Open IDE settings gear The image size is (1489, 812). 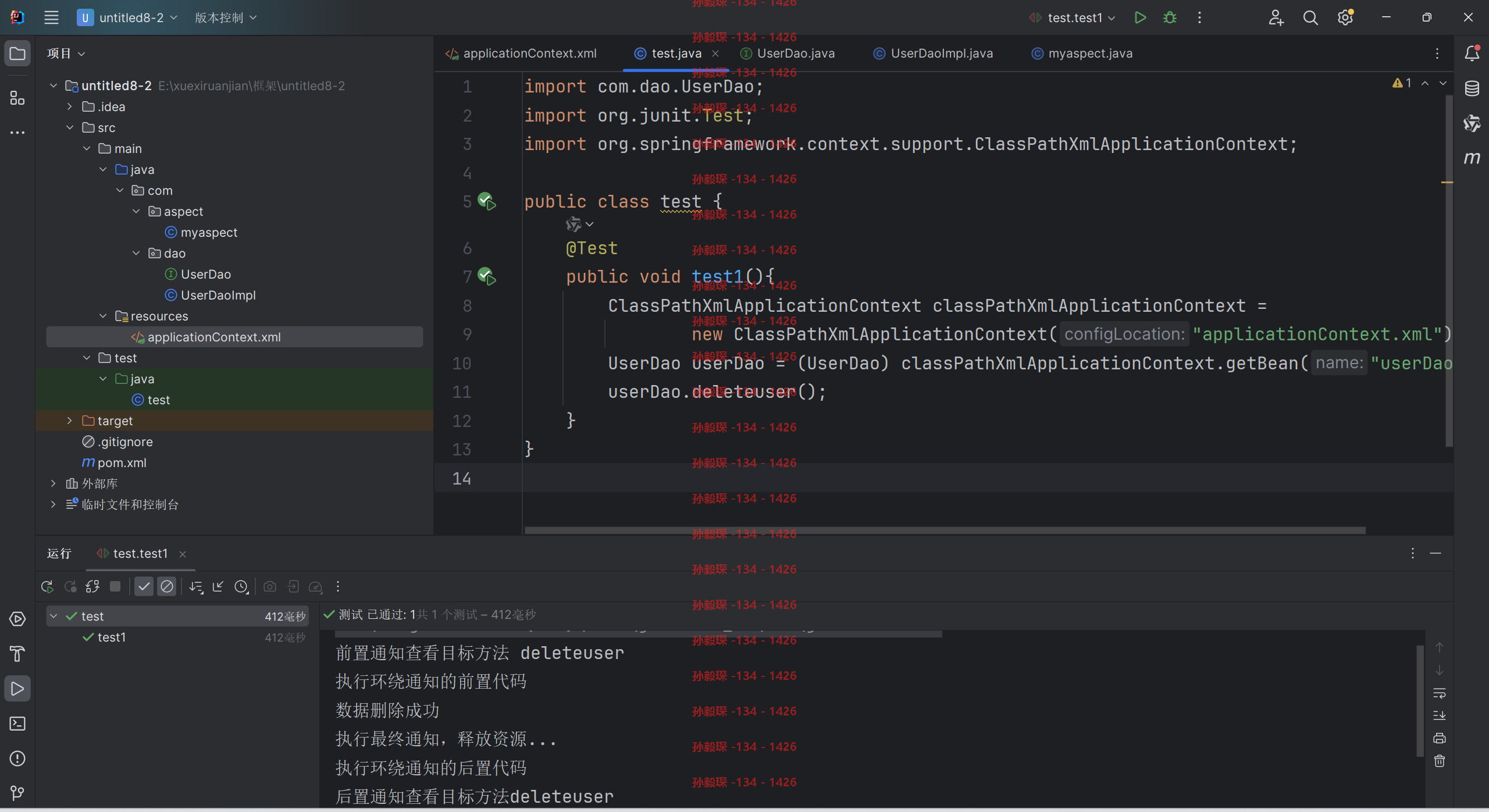pyautogui.click(x=1345, y=17)
